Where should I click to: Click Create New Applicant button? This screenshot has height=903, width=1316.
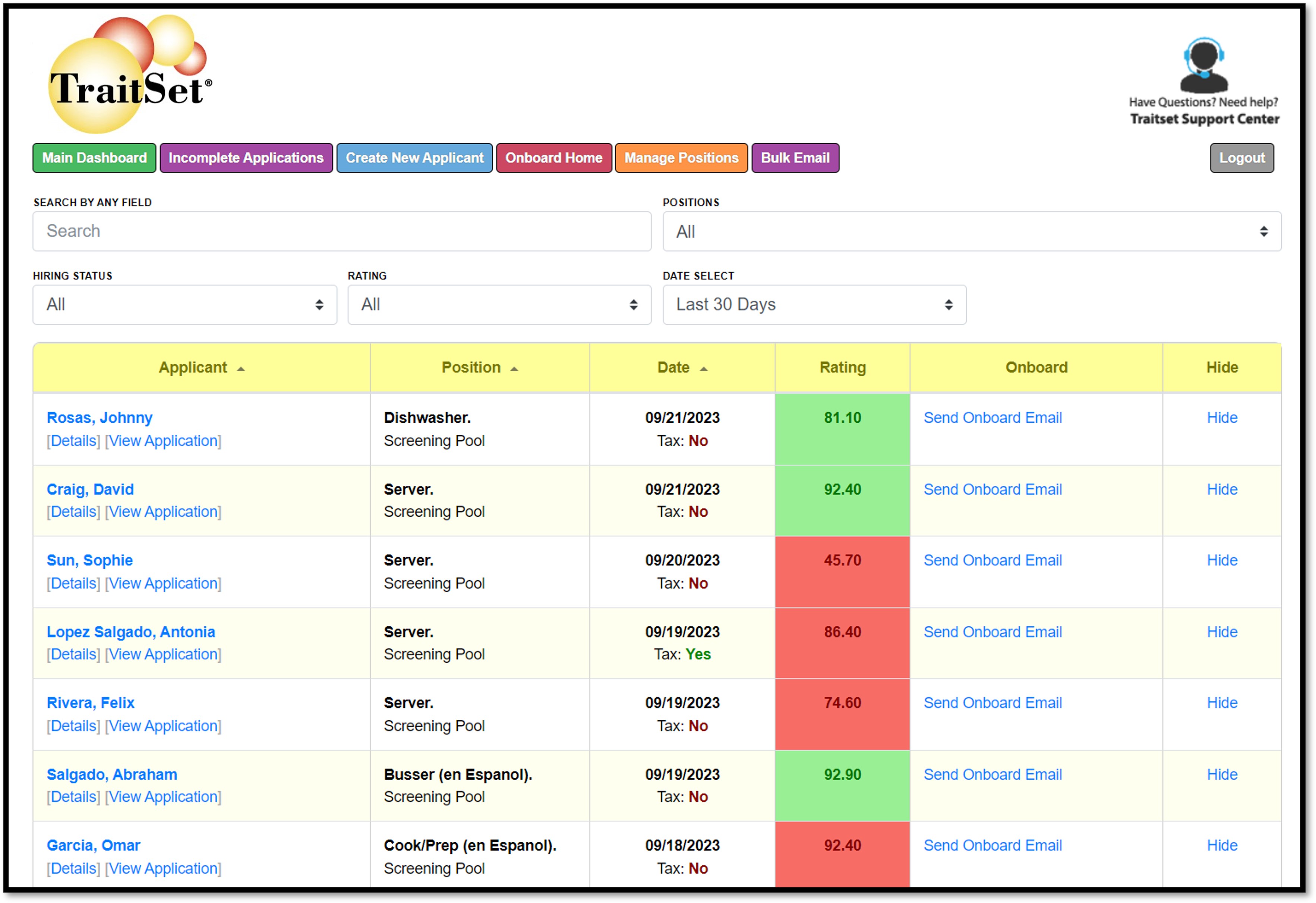coord(414,158)
